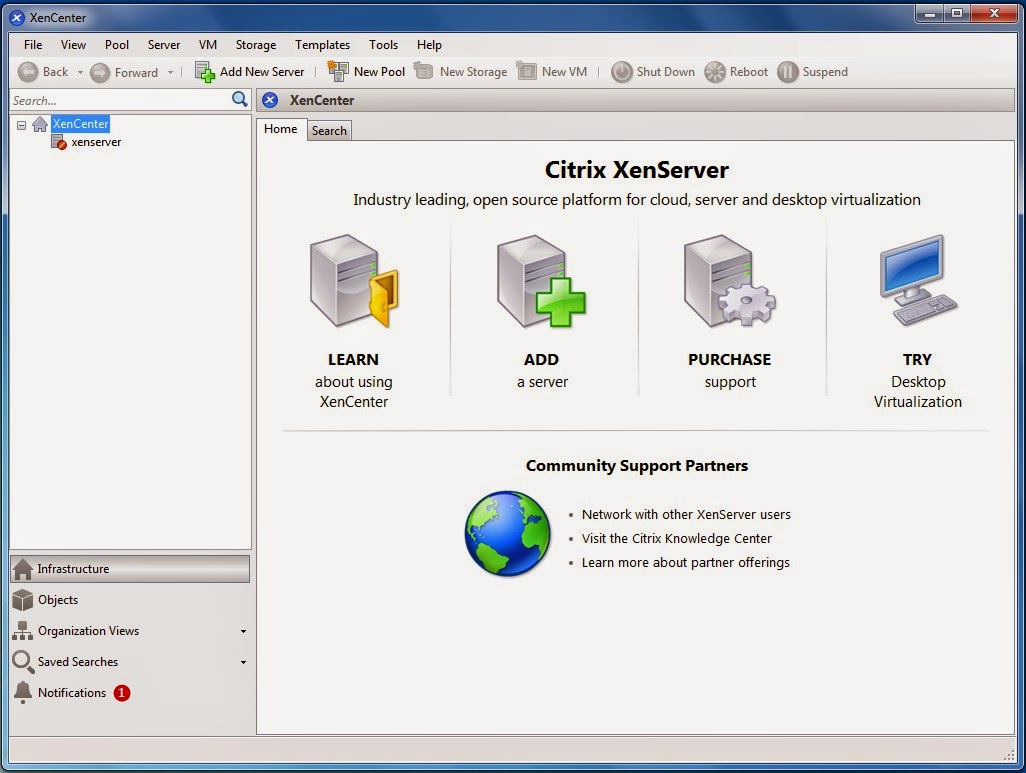The height and width of the screenshot is (773, 1026).
Task: Open the Forward history dropdown arrow
Action: click(170, 73)
